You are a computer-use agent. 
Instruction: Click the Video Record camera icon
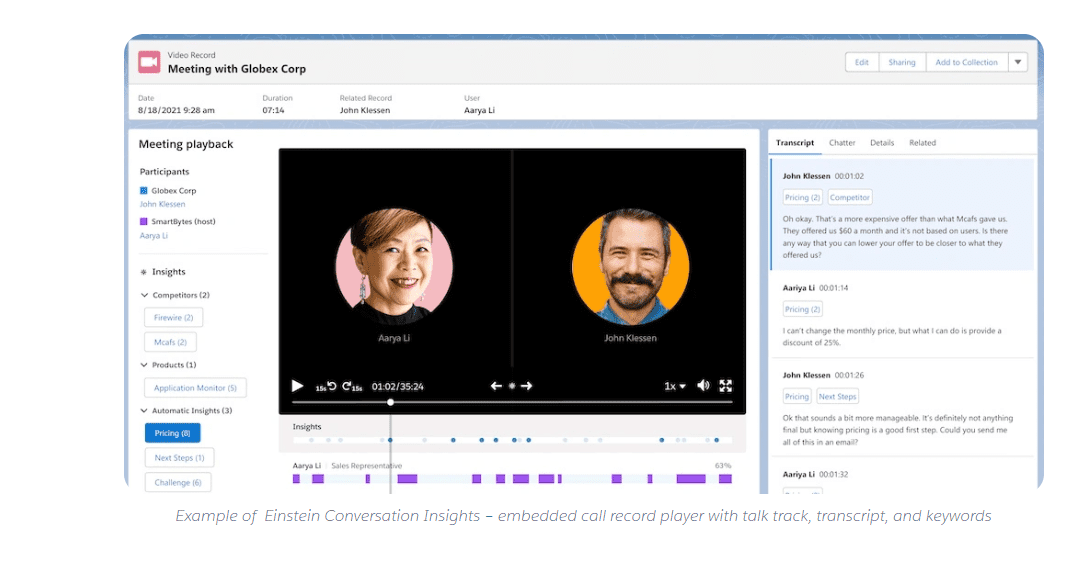point(149,62)
